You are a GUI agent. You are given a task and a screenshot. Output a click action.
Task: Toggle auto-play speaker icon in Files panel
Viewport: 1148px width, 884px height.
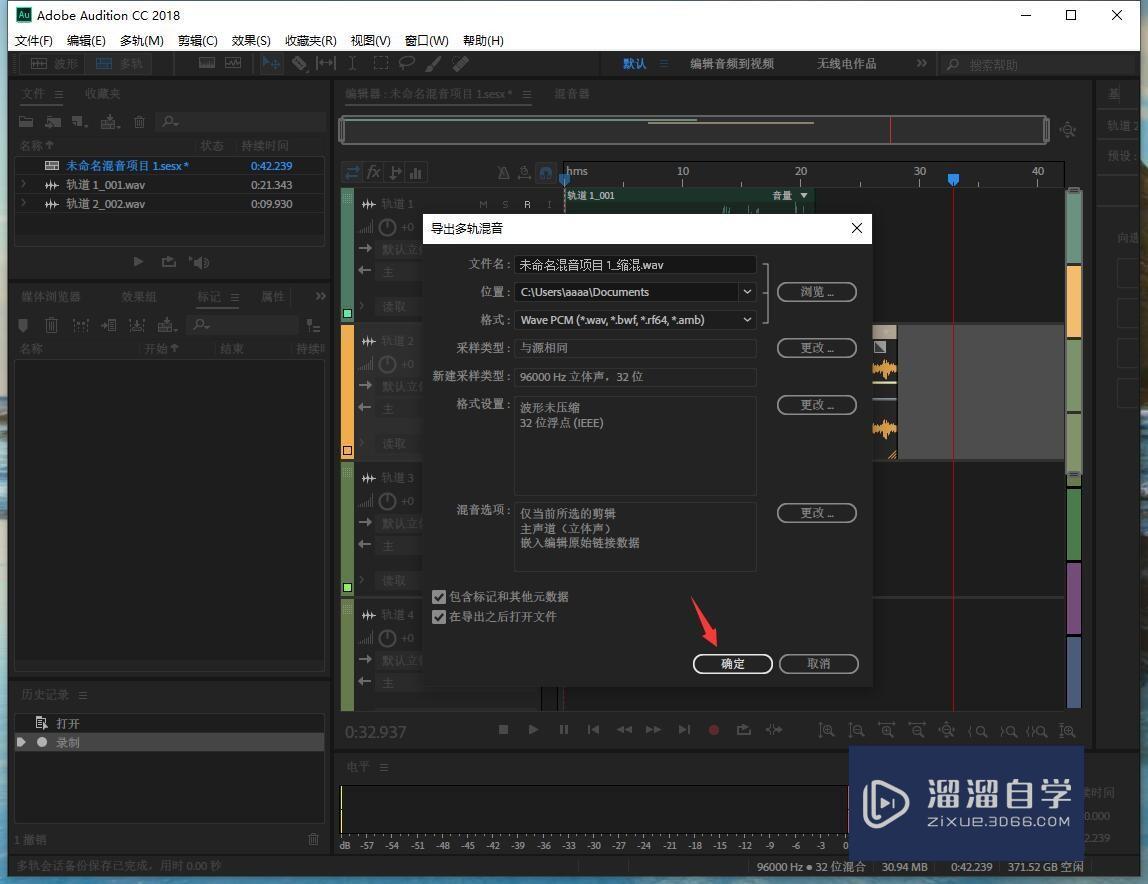[199, 261]
